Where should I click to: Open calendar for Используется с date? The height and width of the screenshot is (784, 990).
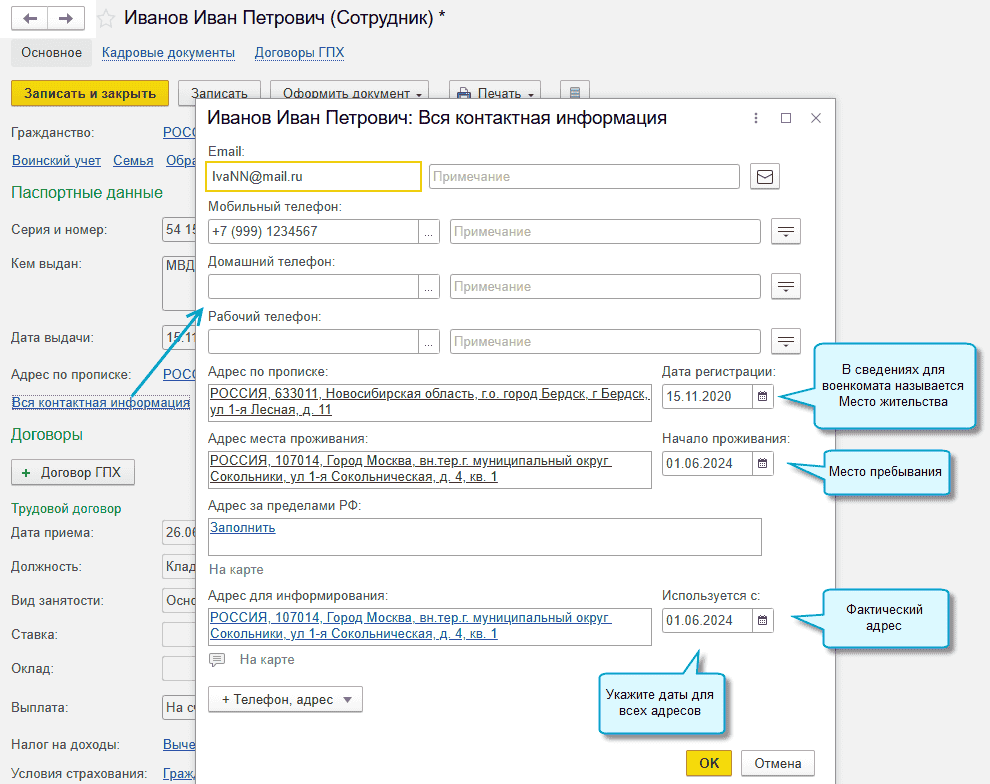[763, 621]
